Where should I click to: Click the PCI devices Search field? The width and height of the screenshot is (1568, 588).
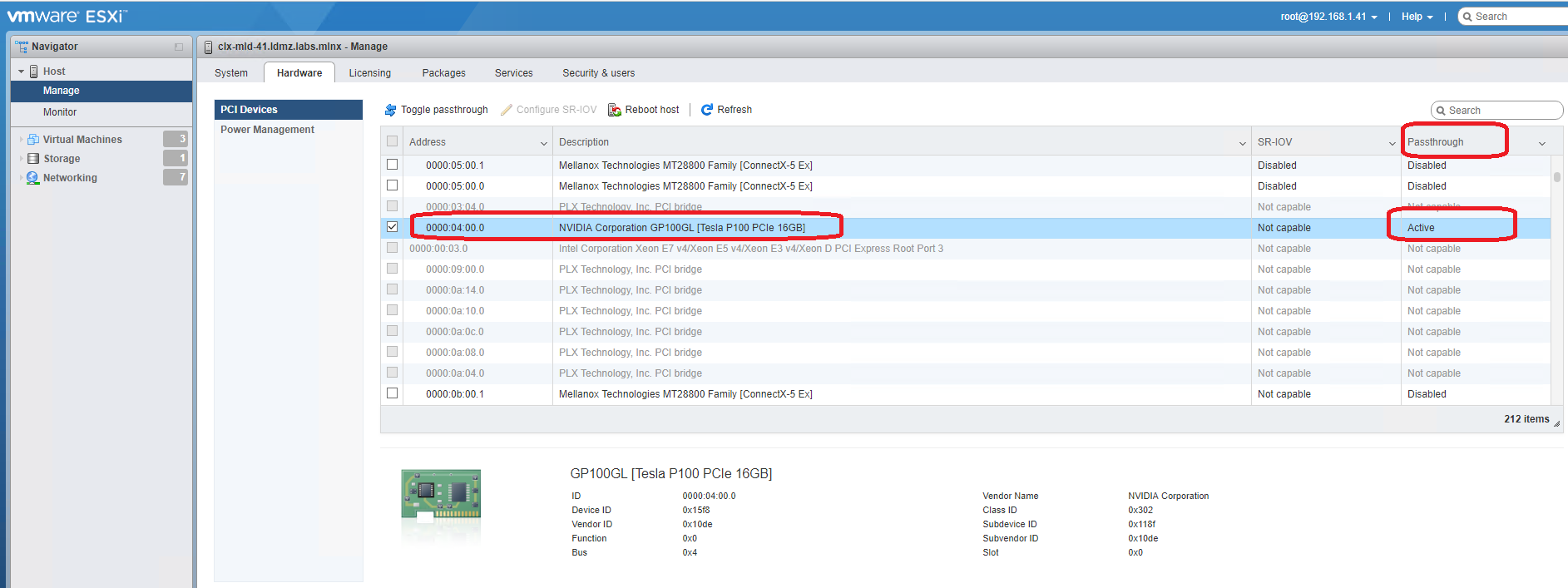(x=1496, y=111)
